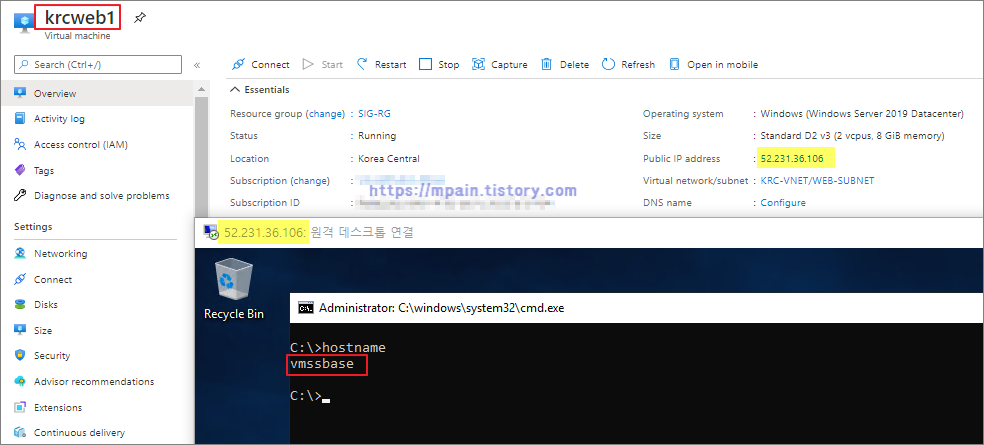
Task: Collapse the sidebar with double chevron
Action: point(196,65)
